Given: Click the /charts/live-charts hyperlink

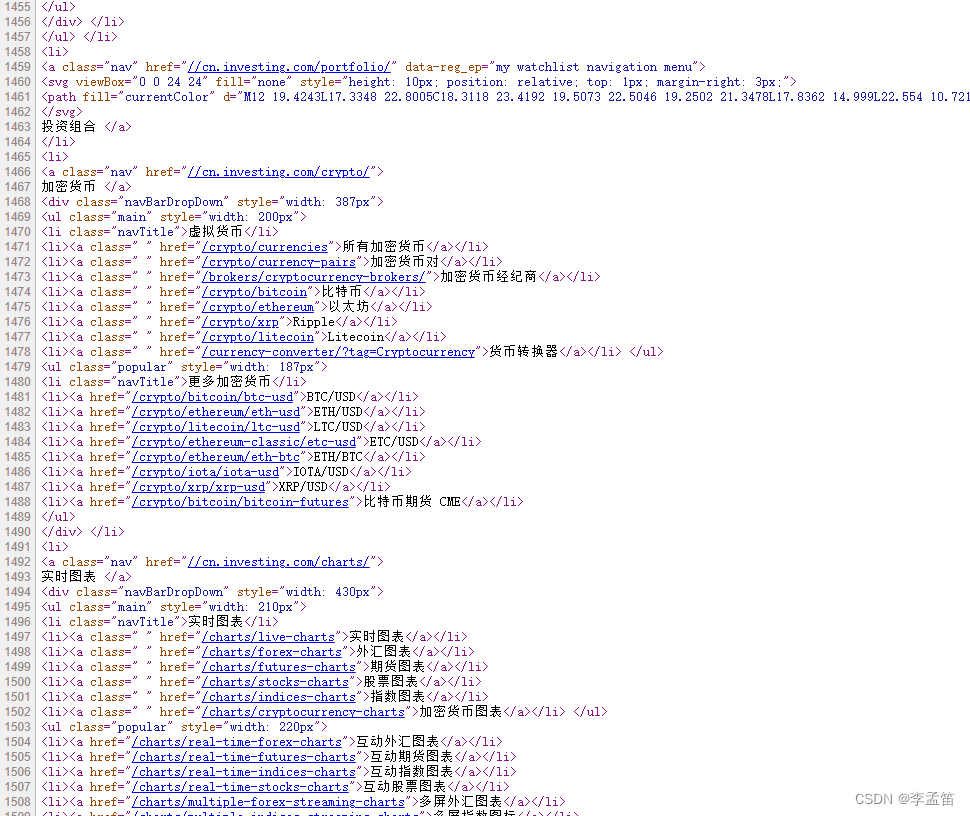Looking at the screenshot, I should [269, 636].
